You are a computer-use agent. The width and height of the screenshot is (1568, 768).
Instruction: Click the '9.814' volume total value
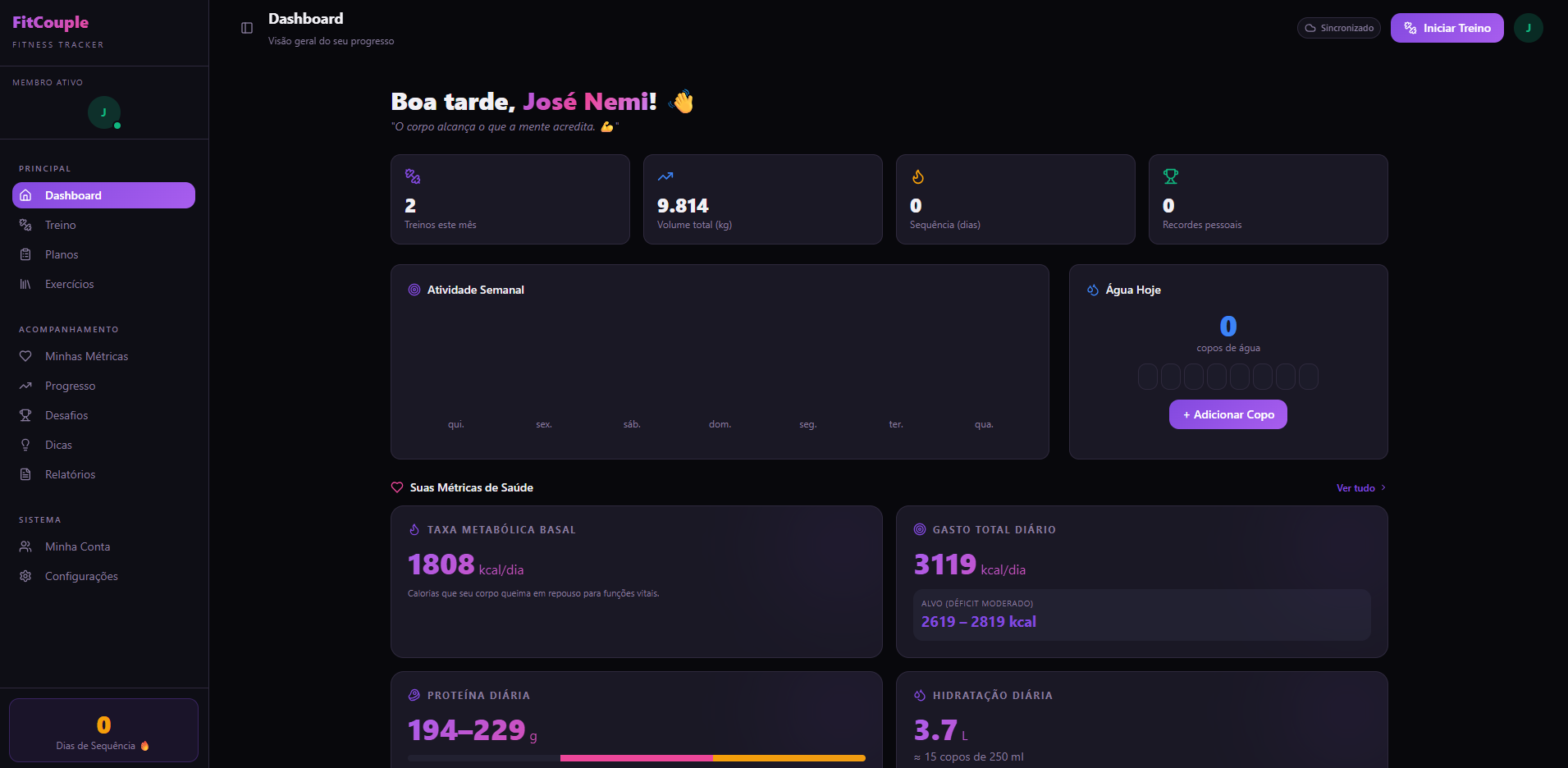click(683, 206)
